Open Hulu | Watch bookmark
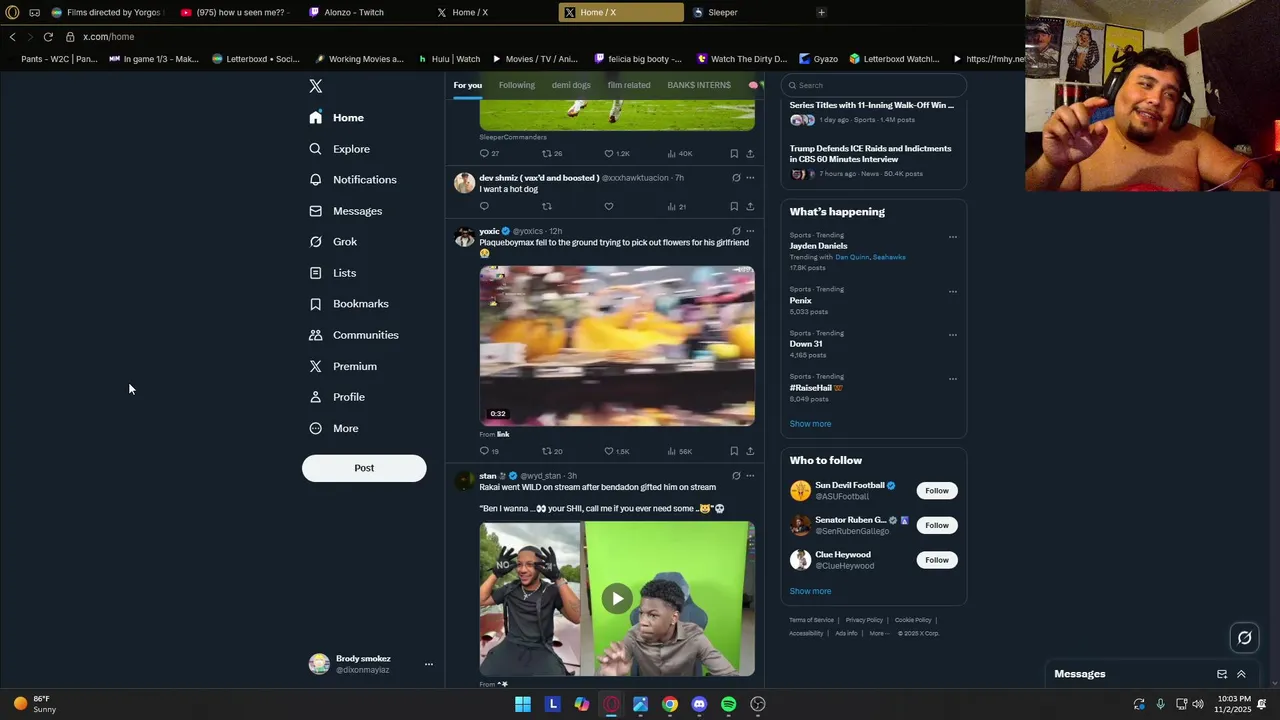 click(x=449, y=59)
